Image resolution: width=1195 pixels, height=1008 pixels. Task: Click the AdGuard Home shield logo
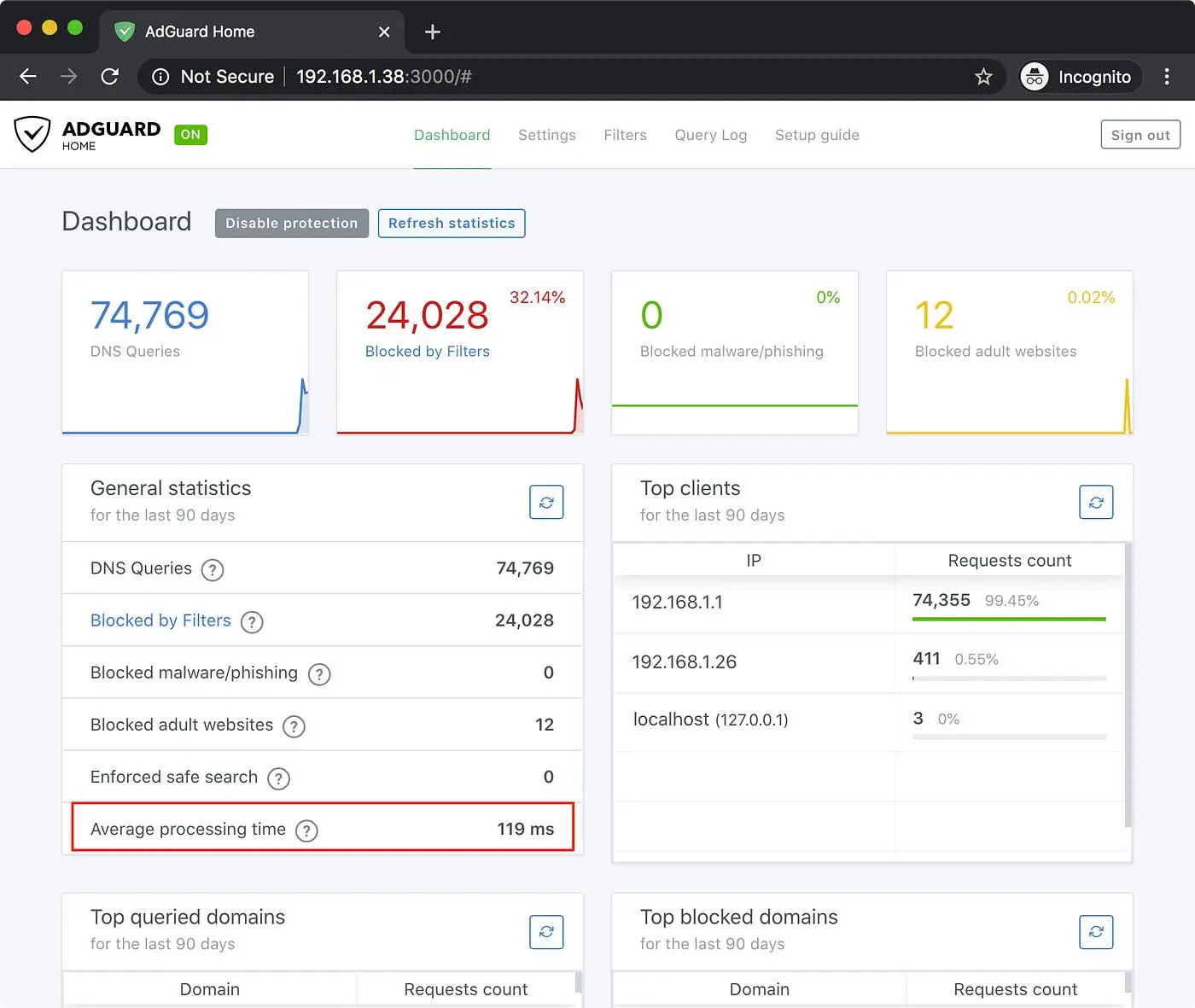click(x=32, y=135)
